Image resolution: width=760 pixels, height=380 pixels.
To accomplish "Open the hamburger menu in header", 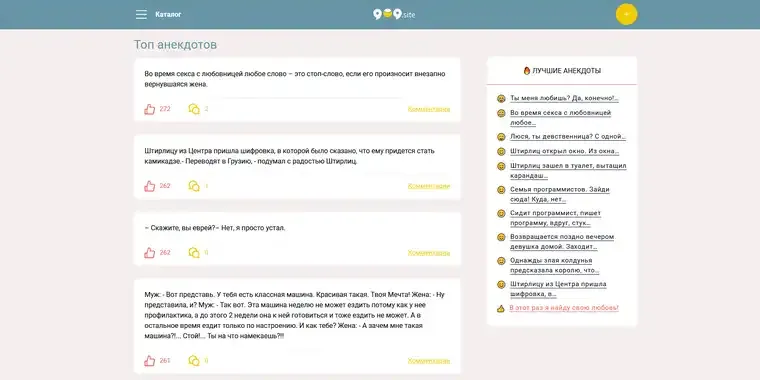I will pos(141,15).
